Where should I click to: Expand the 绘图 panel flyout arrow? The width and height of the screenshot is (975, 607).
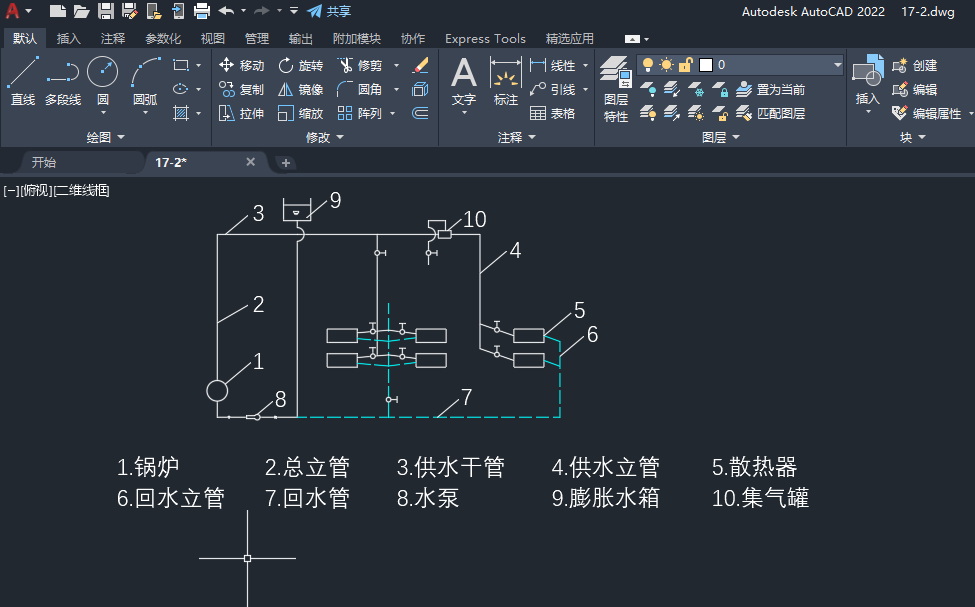(x=122, y=137)
